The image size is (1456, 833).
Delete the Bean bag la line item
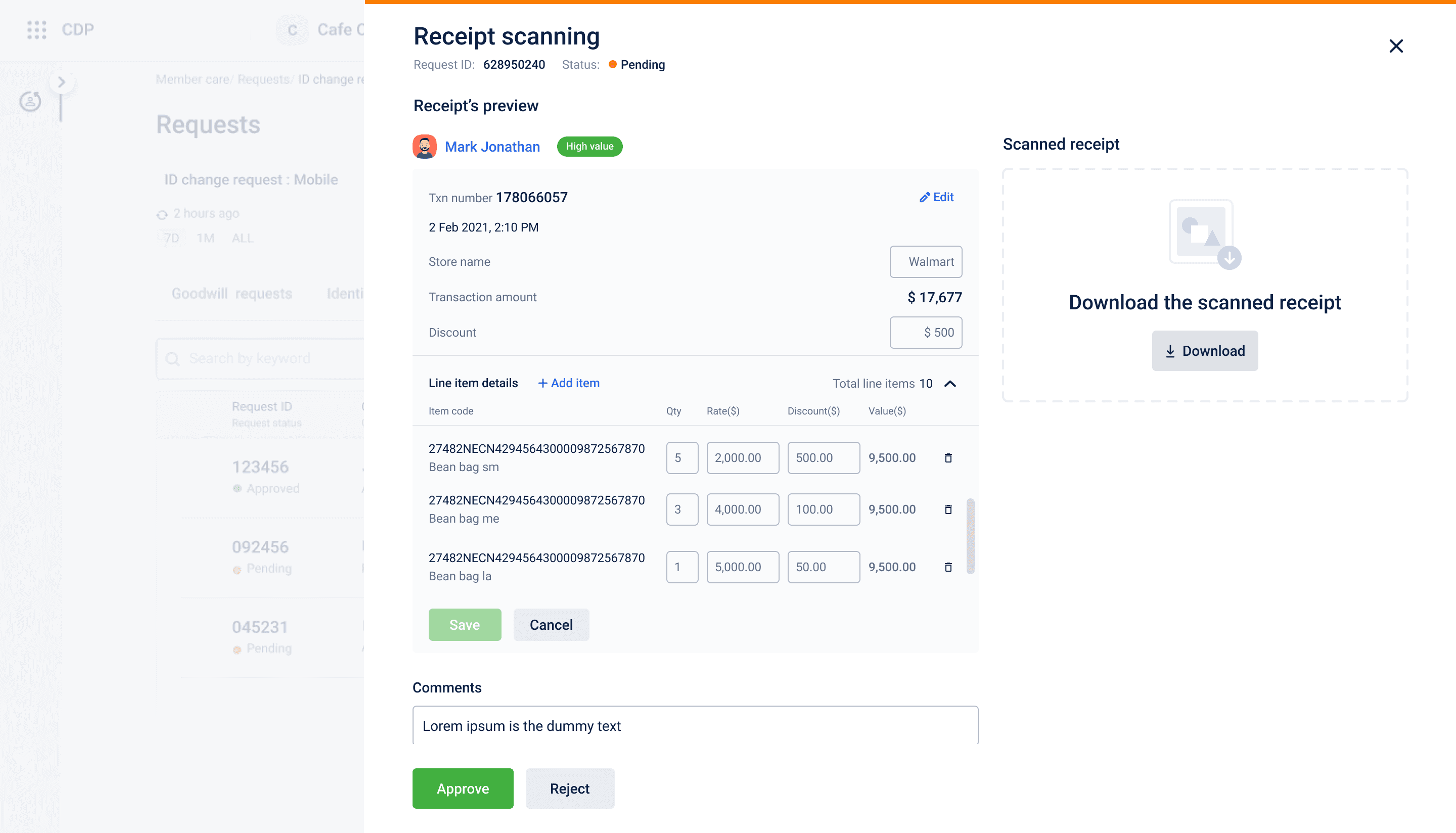[x=948, y=567]
